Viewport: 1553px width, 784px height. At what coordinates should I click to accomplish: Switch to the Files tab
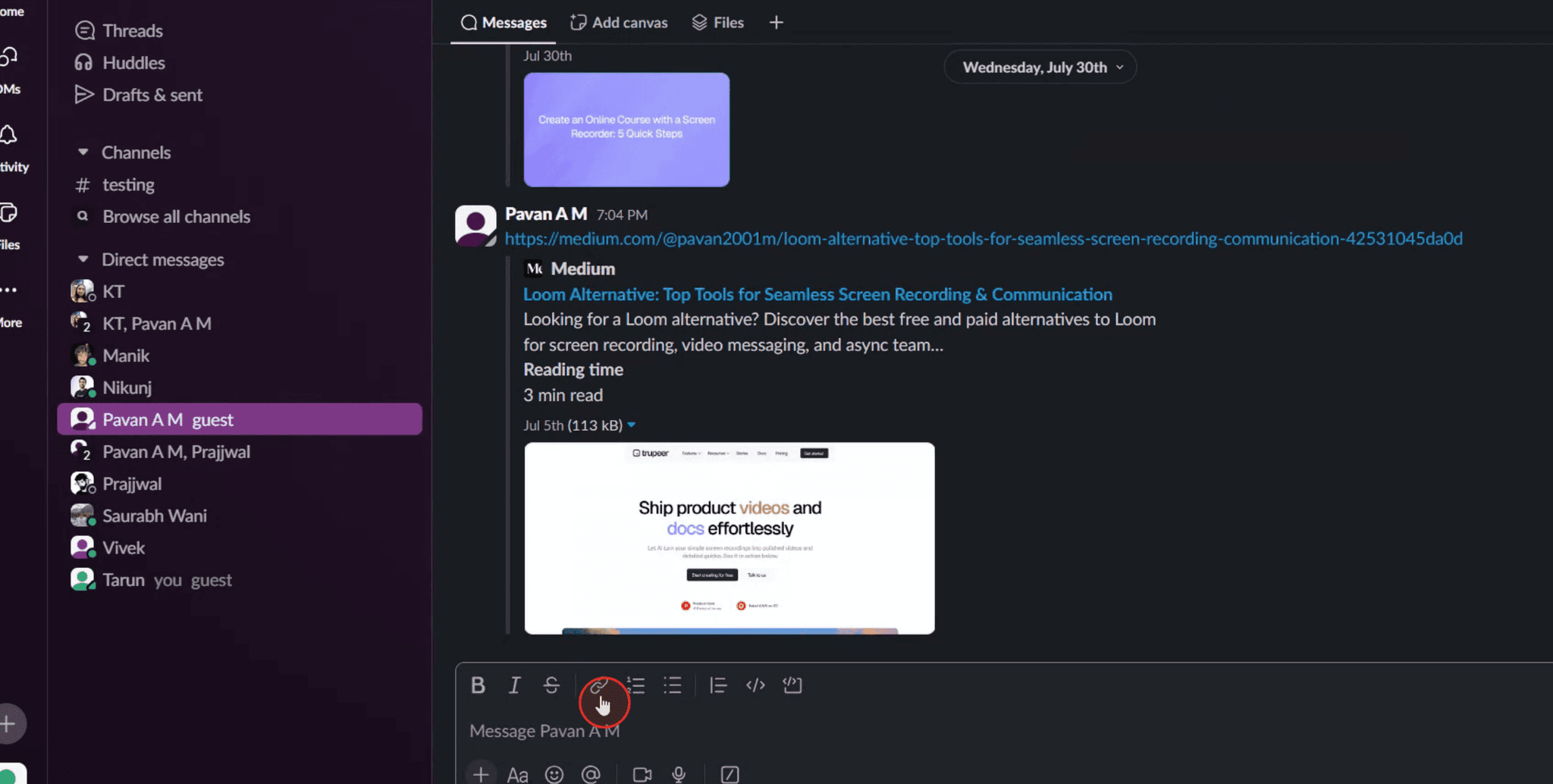pyautogui.click(x=717, y=22)
